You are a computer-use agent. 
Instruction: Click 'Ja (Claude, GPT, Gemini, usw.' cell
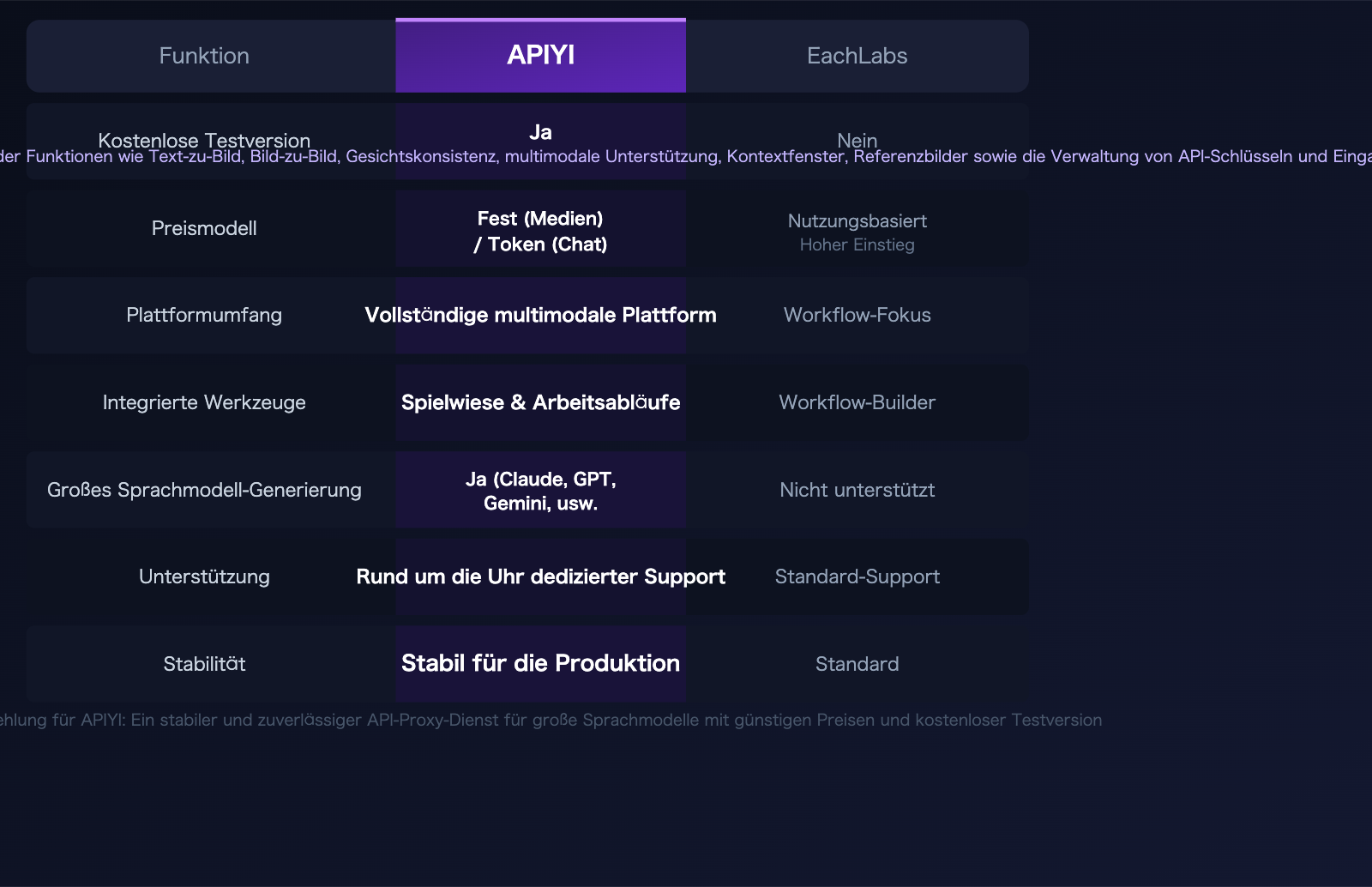pyautogui.click(x=539, y=491)
